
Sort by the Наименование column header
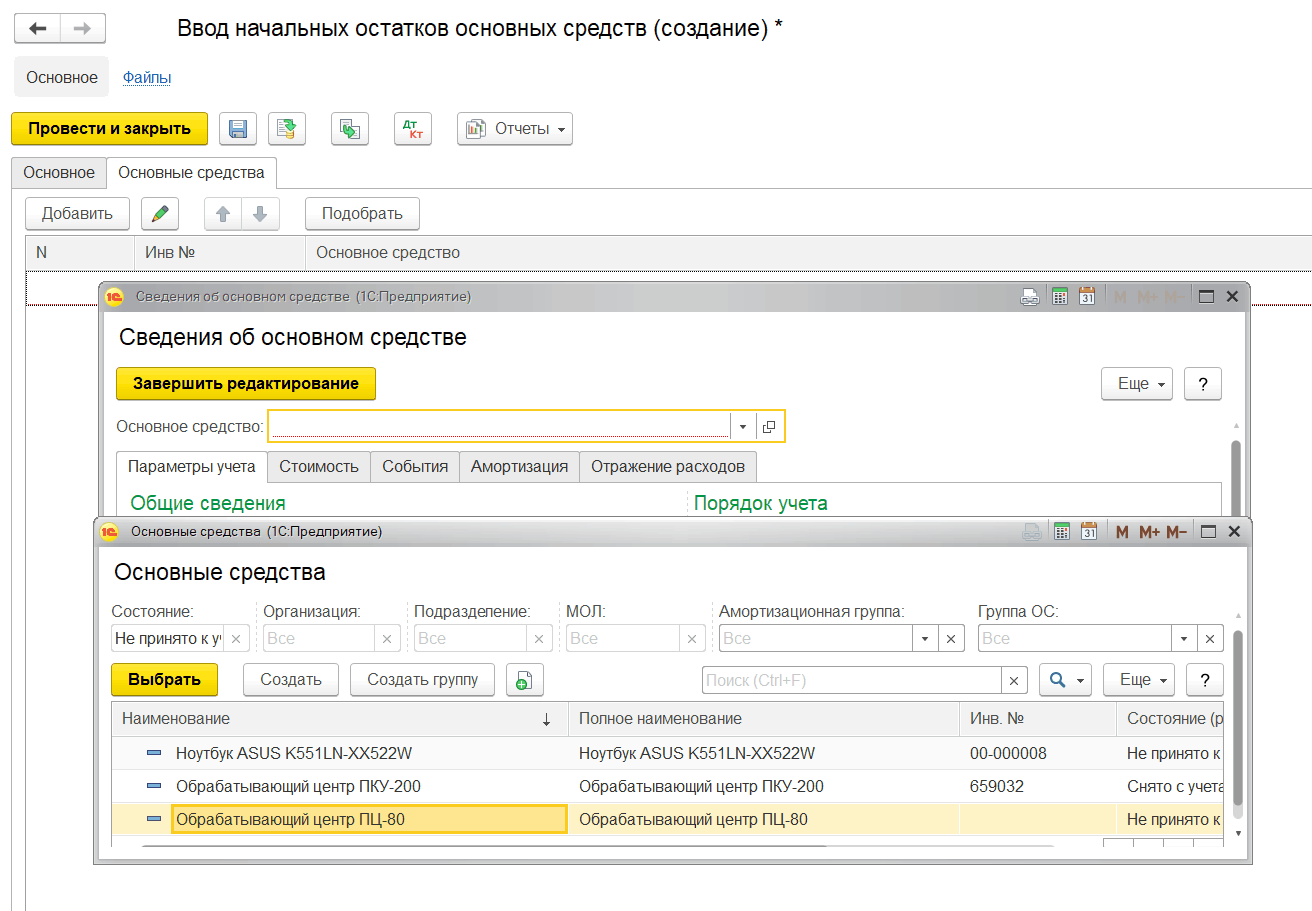coord(339,718)
